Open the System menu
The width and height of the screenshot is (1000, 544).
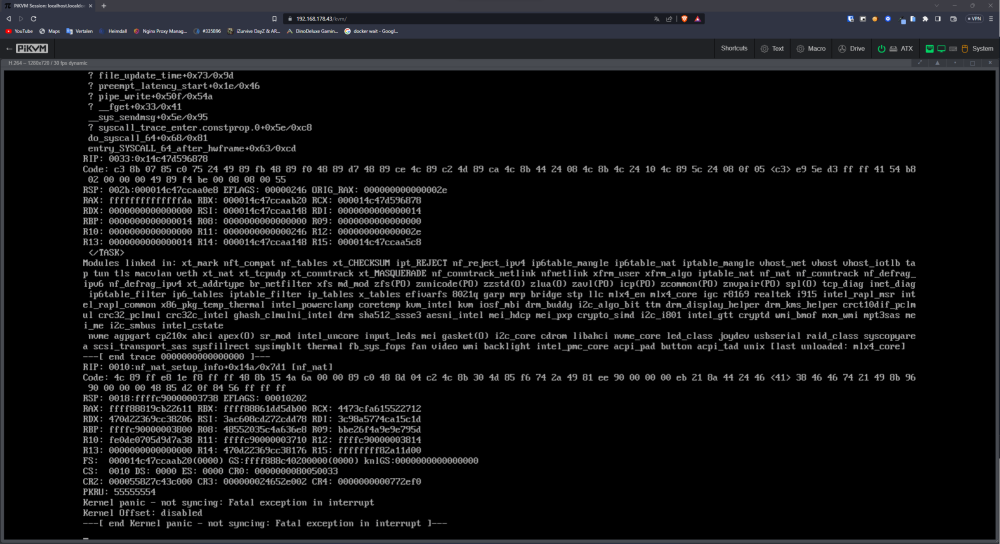959,48
